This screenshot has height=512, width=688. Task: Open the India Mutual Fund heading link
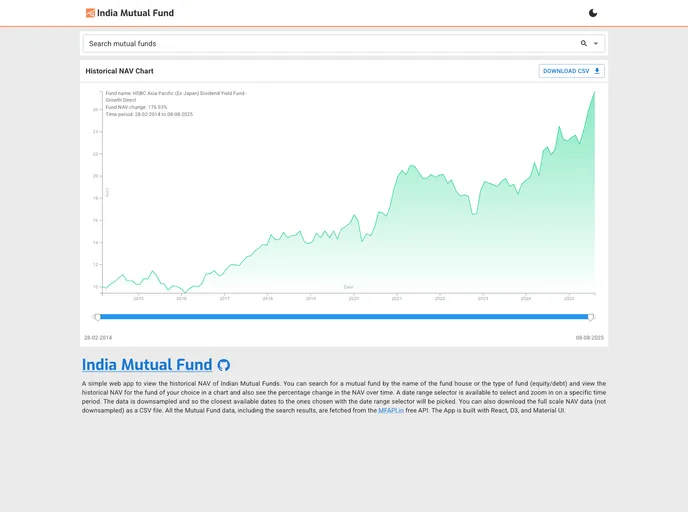[x=147, y=365]
